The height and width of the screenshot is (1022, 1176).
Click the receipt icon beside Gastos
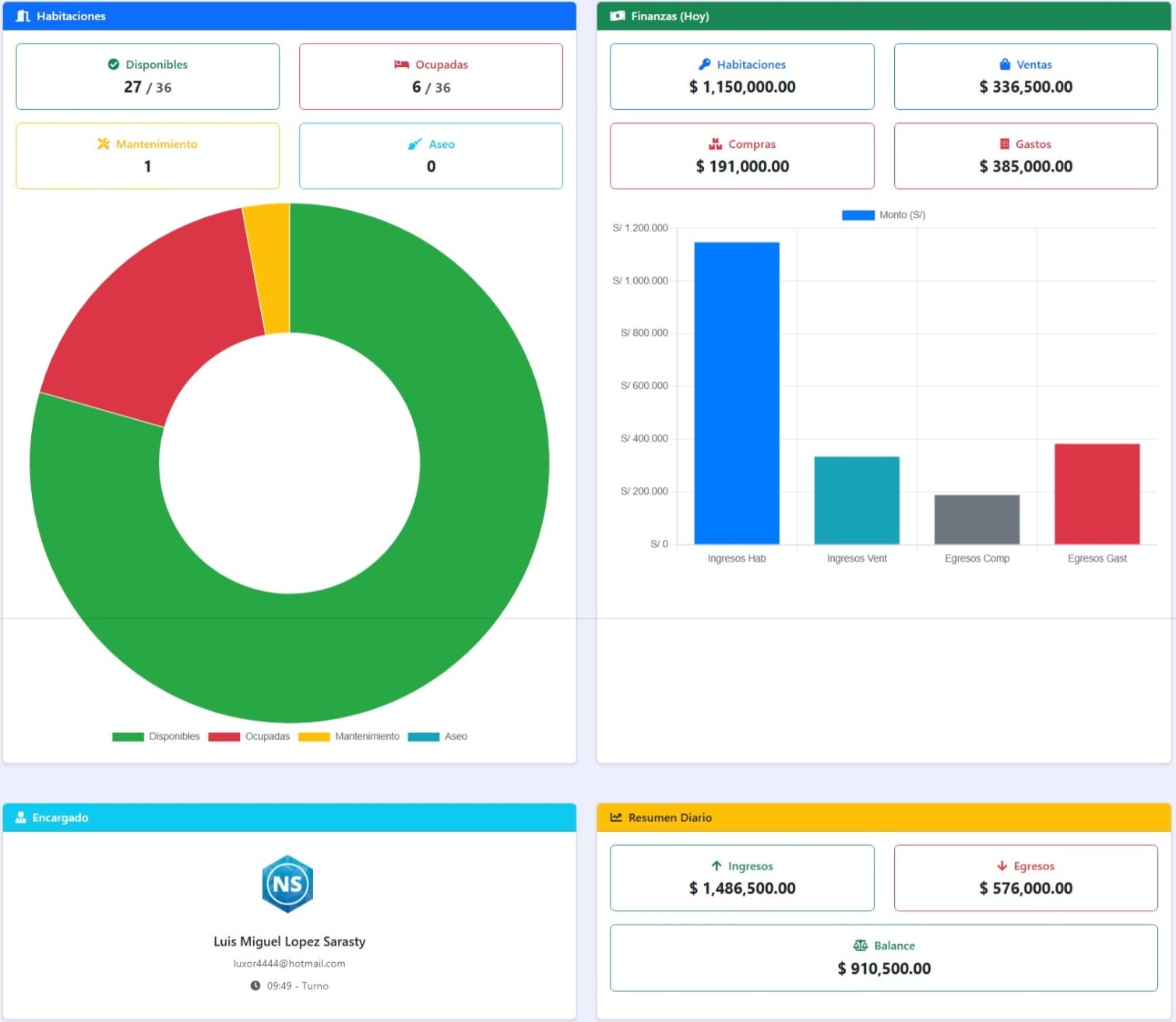[1004, 144]
